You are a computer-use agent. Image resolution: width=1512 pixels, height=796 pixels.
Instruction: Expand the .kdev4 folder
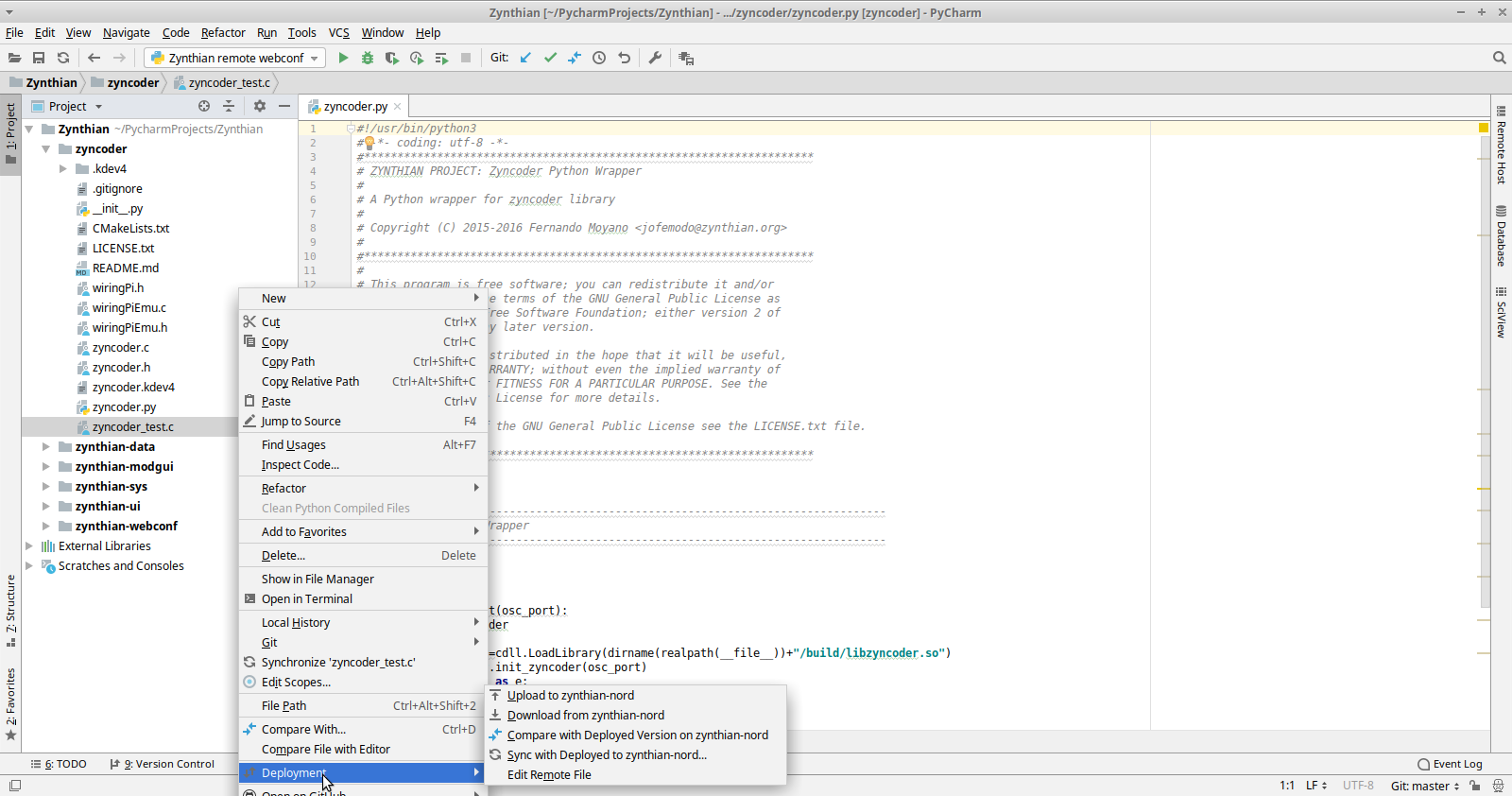[x=63, y=169]
